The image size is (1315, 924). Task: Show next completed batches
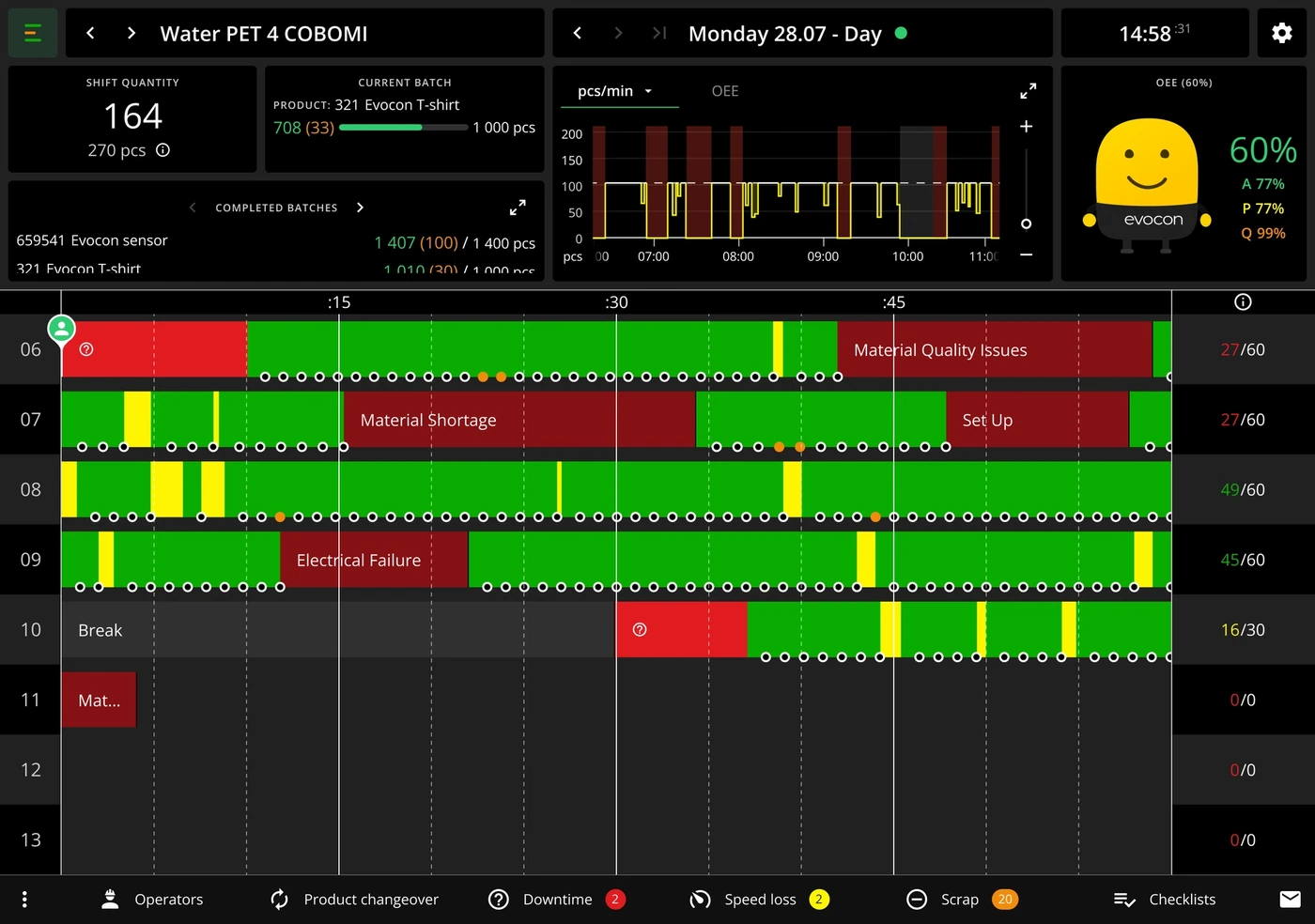click(x=360, y=208)
